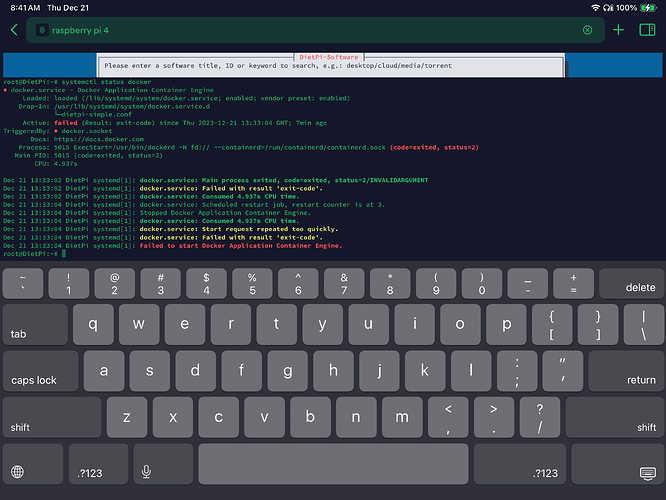
Task: Tap the a key
Action: click(x=104, y=371)
